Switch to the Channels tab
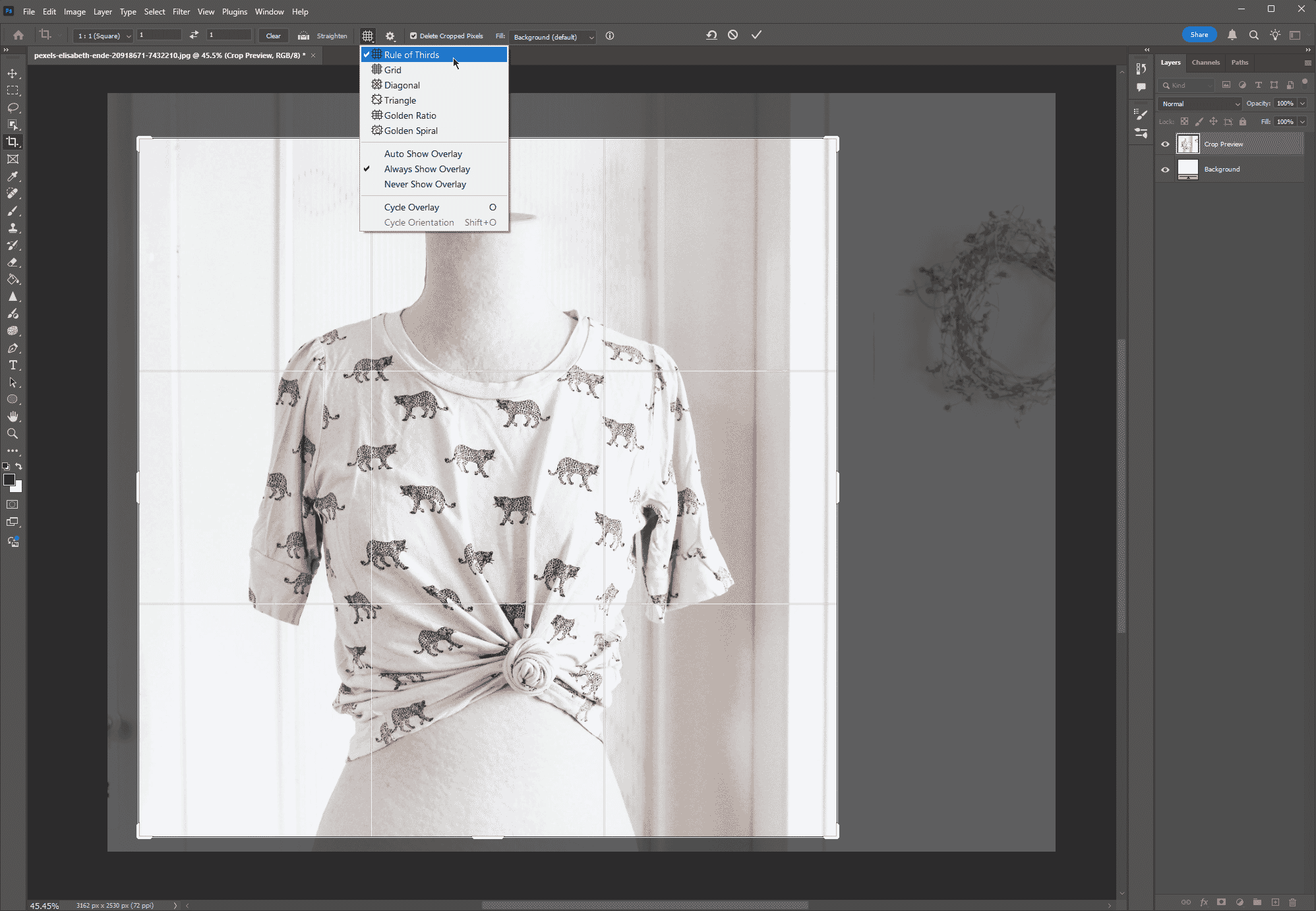The image size is (1316, 911). [x=1205, y=63]
